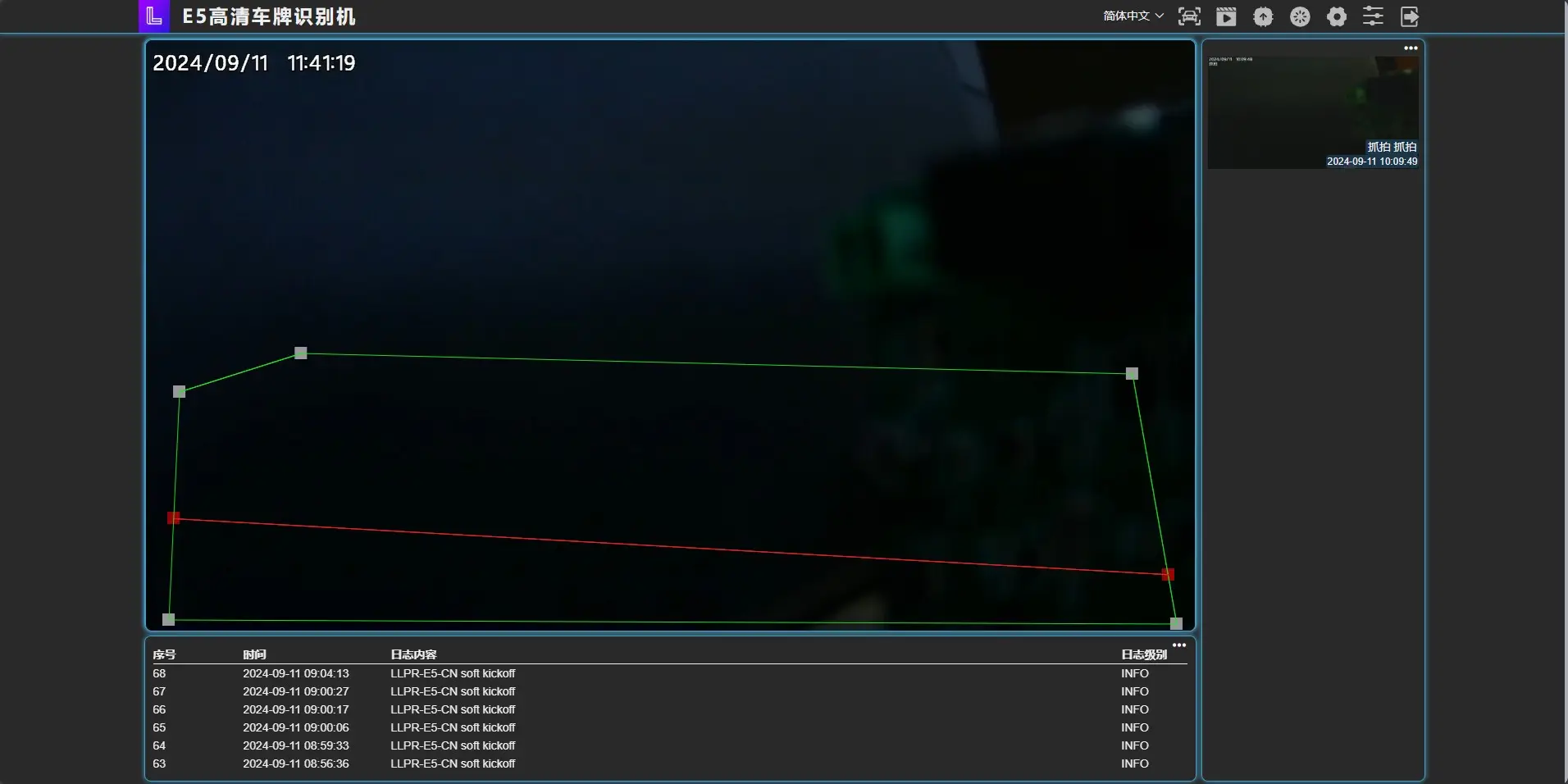Select the captured snapshot thumbnail from 10:09:49
This screenshot has width=1568, height=784.
[1313, 112]
